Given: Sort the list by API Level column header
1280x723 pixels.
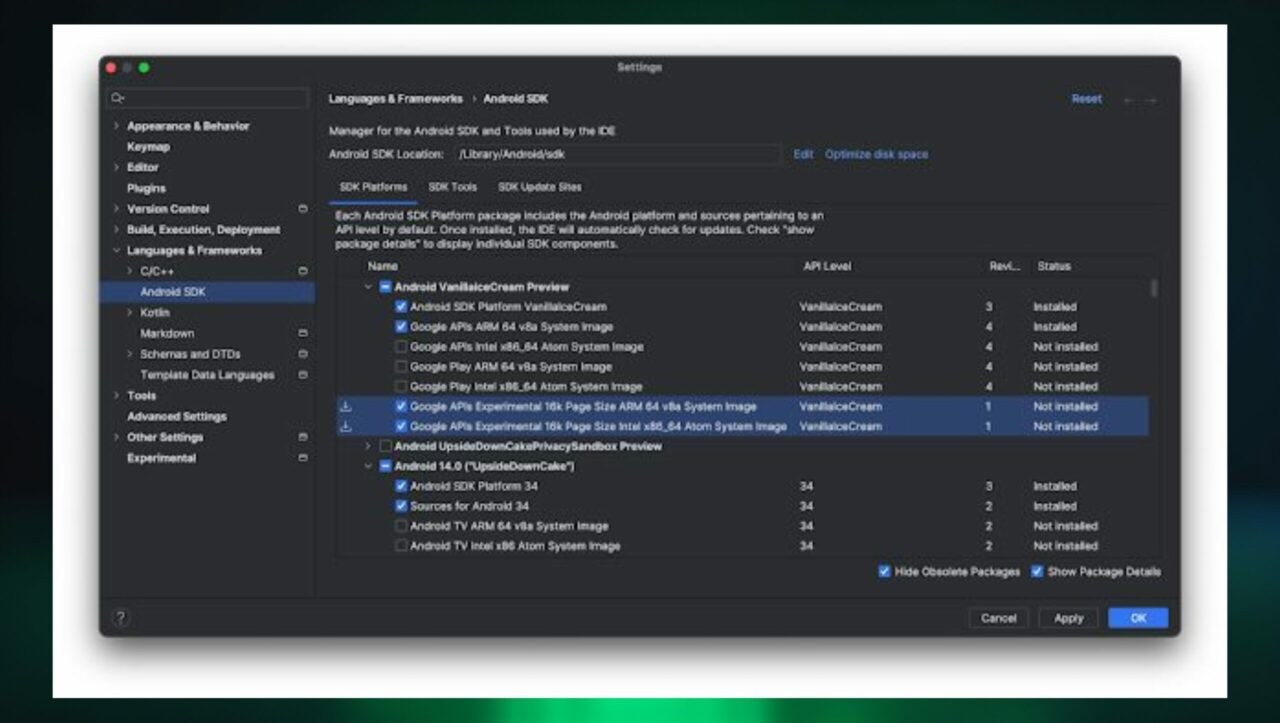Looking at the screenshot, I should point(826,267).
